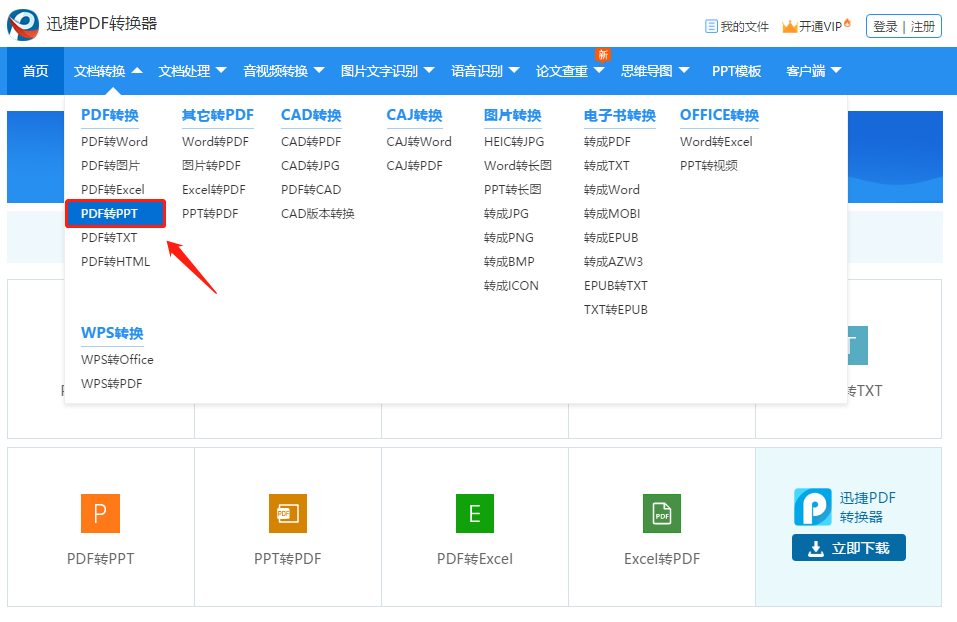Image resolution: width=957 pixels, height=622 pixels.
Task: Collapse the 文档转换 dropdown menu
Action: click(x=108, y=71)
